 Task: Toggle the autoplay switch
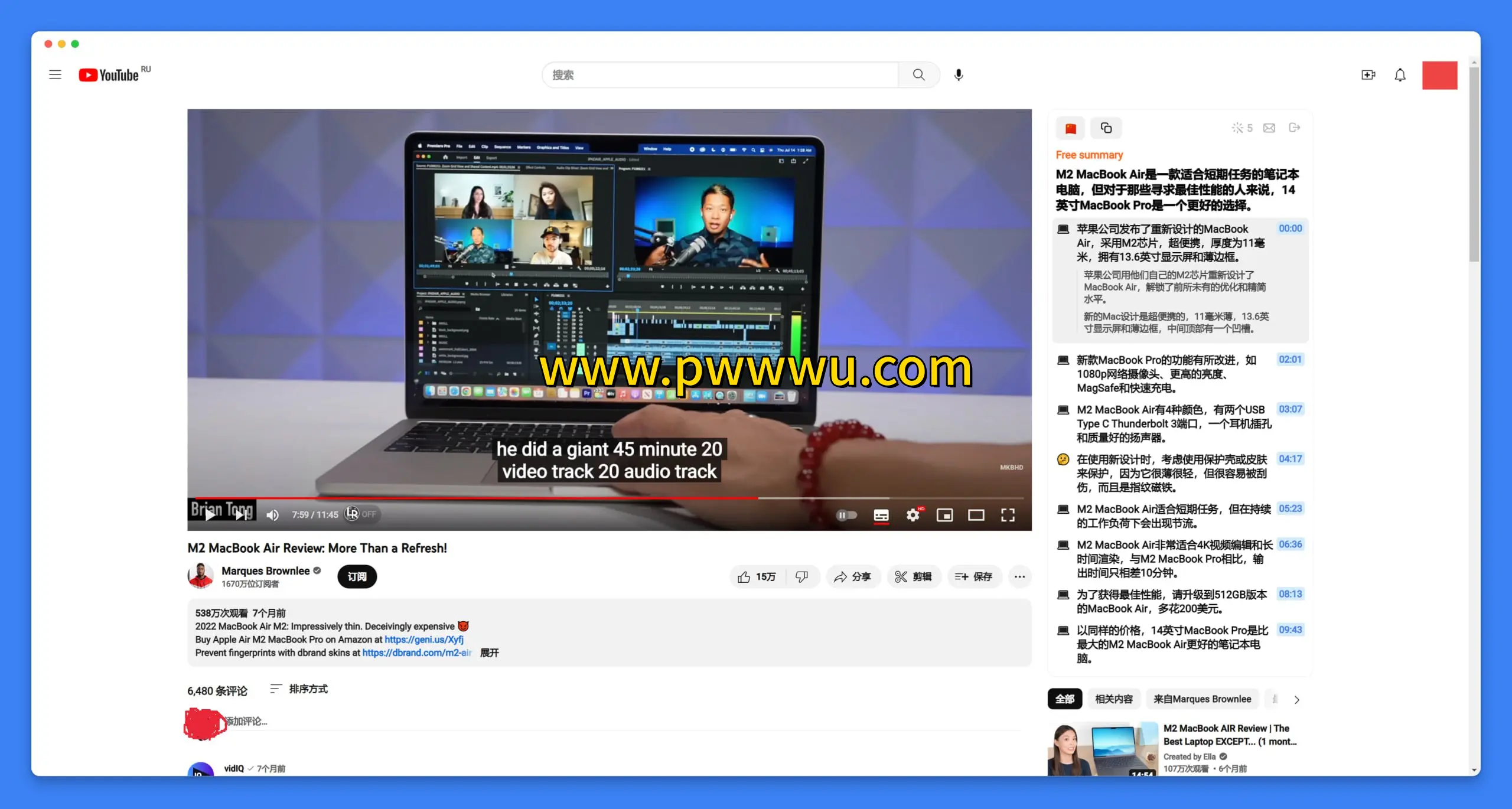point(846,515)
